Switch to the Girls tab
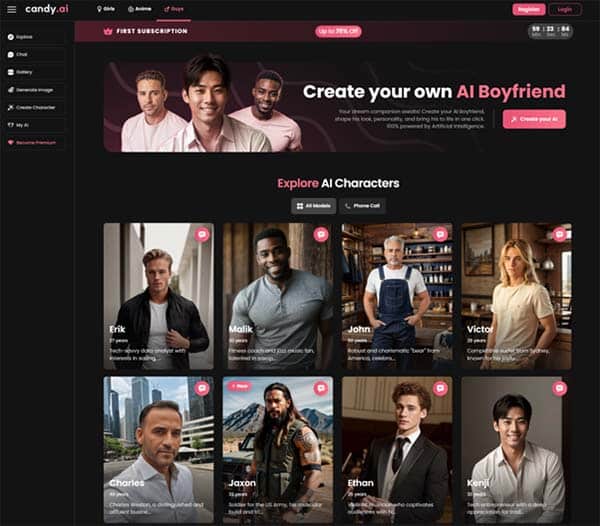The image size is (600, 526). (106, 9)
